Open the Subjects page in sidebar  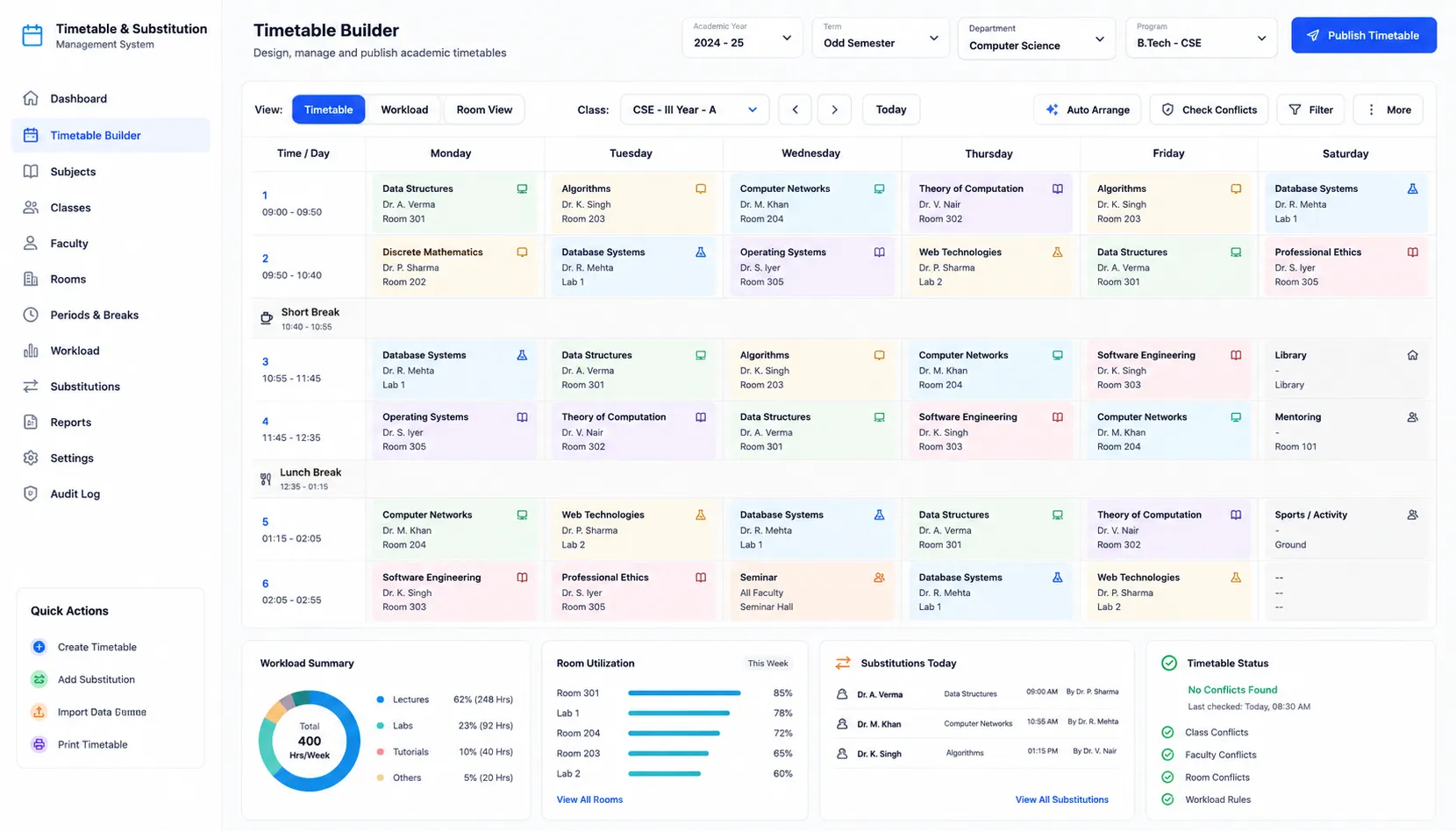(111, 172)
